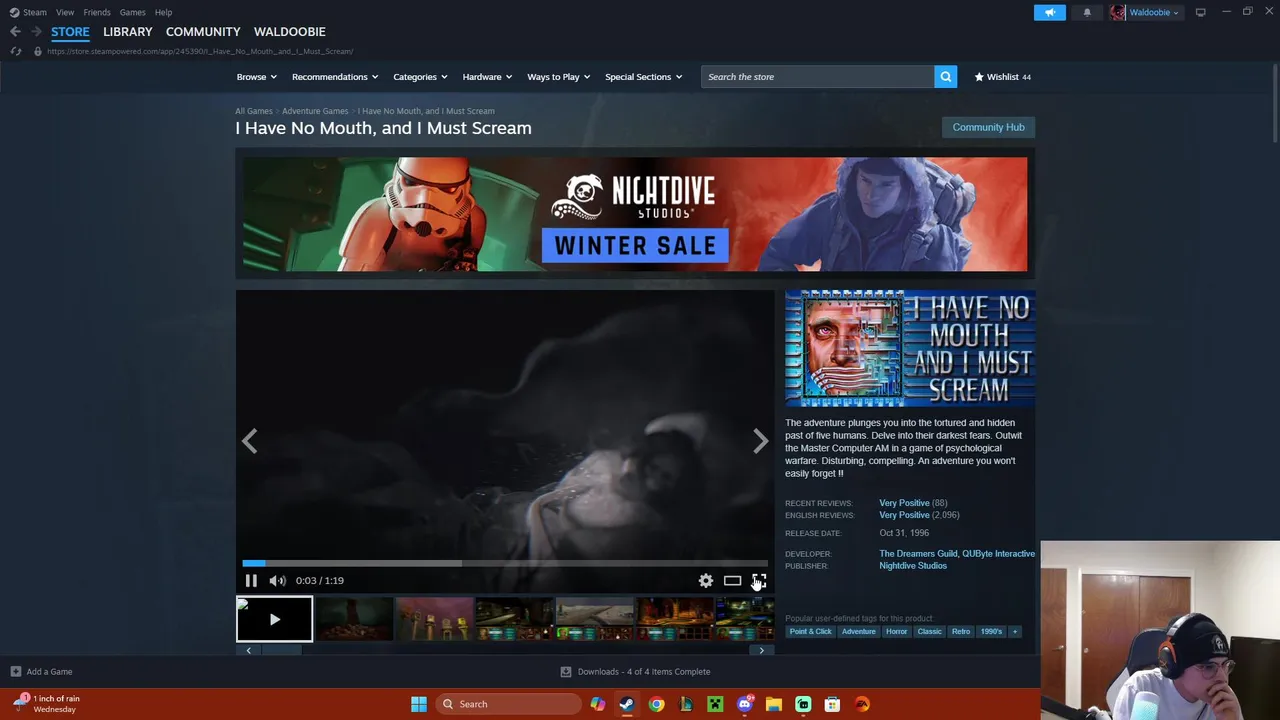
Task: Click Adventure Games breadcrumb link
Action: [315, 111]
